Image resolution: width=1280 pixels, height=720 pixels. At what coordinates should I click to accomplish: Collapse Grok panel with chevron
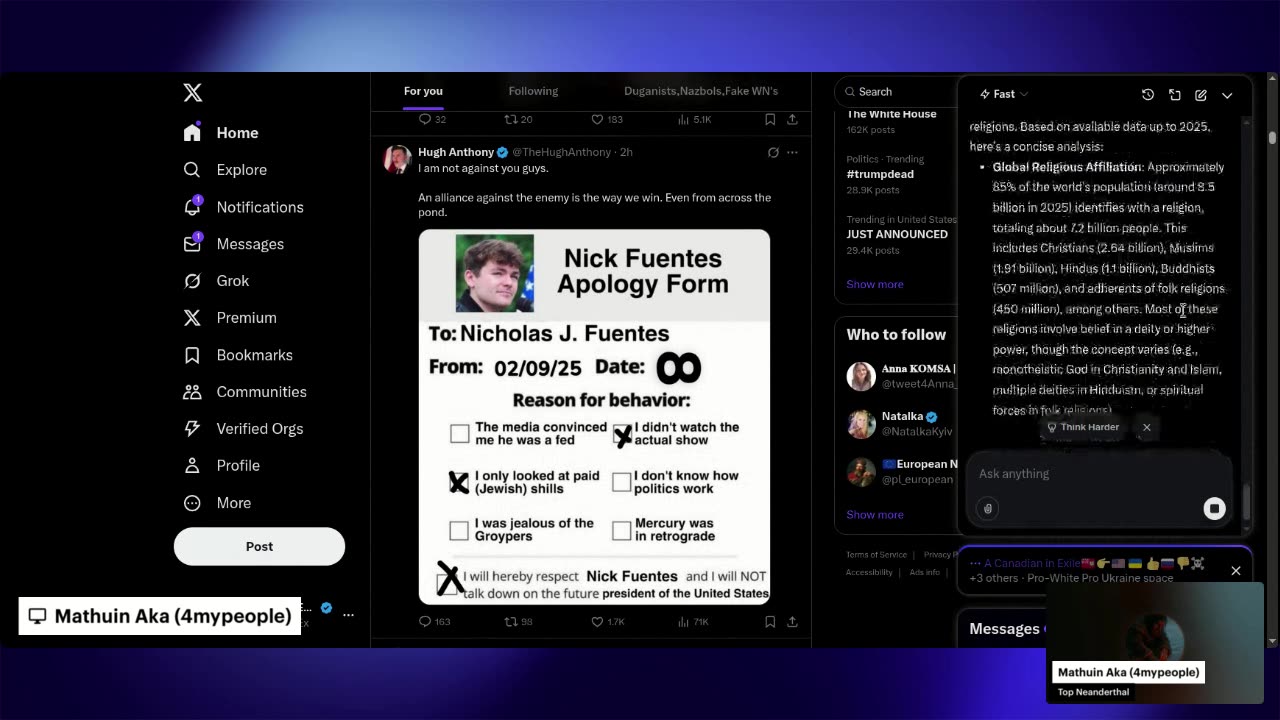pyautogui.click(x=1227, y=95)
